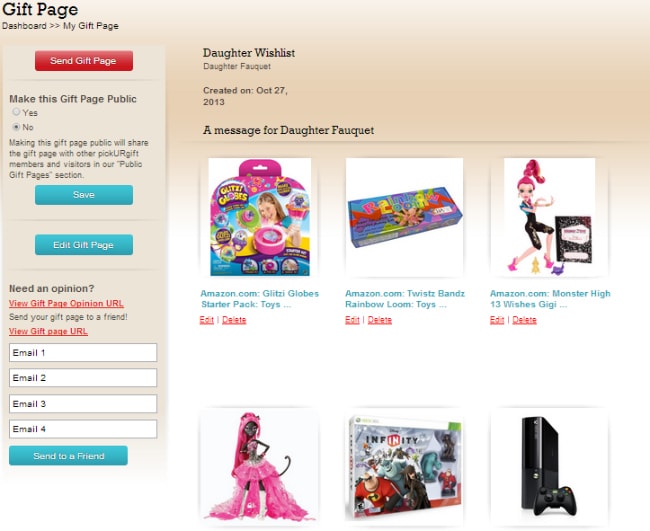This screenshot has width=650, height=531.
Task: Click Send to a Friend button
Action: coord(68,456)
